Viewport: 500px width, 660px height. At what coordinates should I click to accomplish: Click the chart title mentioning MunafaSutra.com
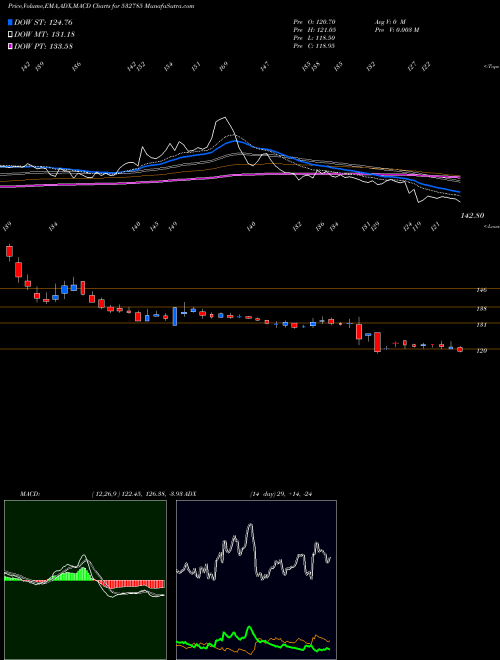point(101,6)
